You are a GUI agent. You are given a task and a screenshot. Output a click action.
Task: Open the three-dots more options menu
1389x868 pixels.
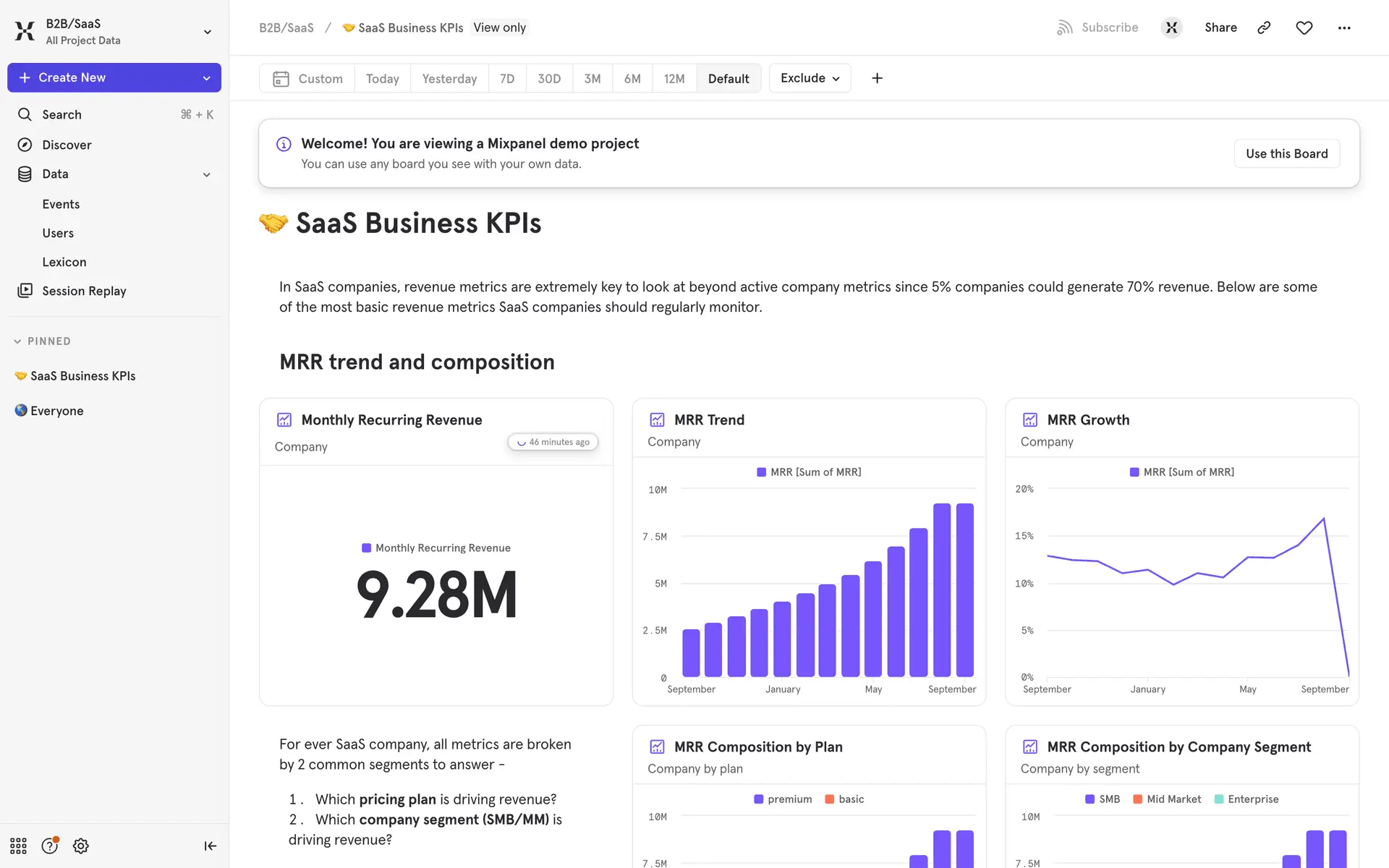[1344, 27]
